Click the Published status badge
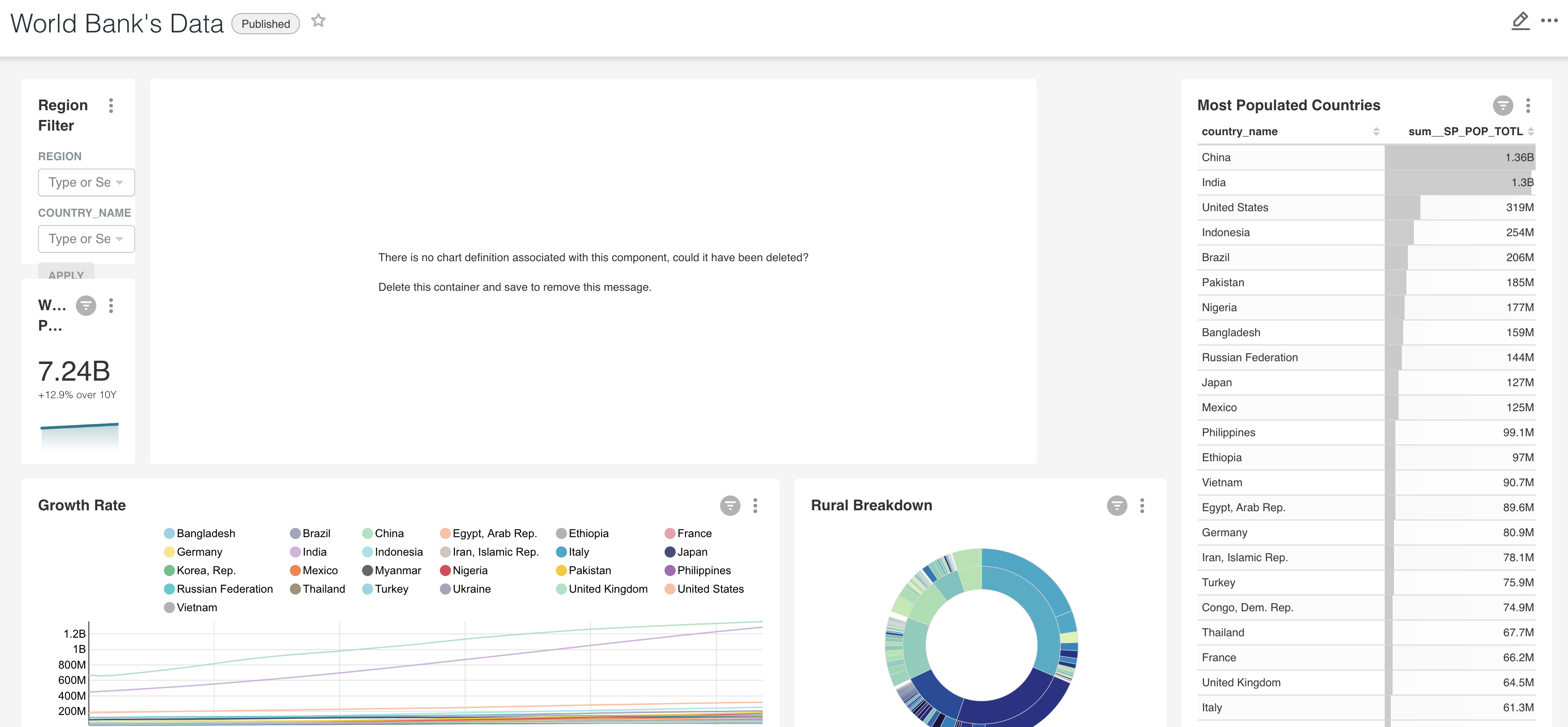The height and width of the screenshot is (727, 1568). 265,23
